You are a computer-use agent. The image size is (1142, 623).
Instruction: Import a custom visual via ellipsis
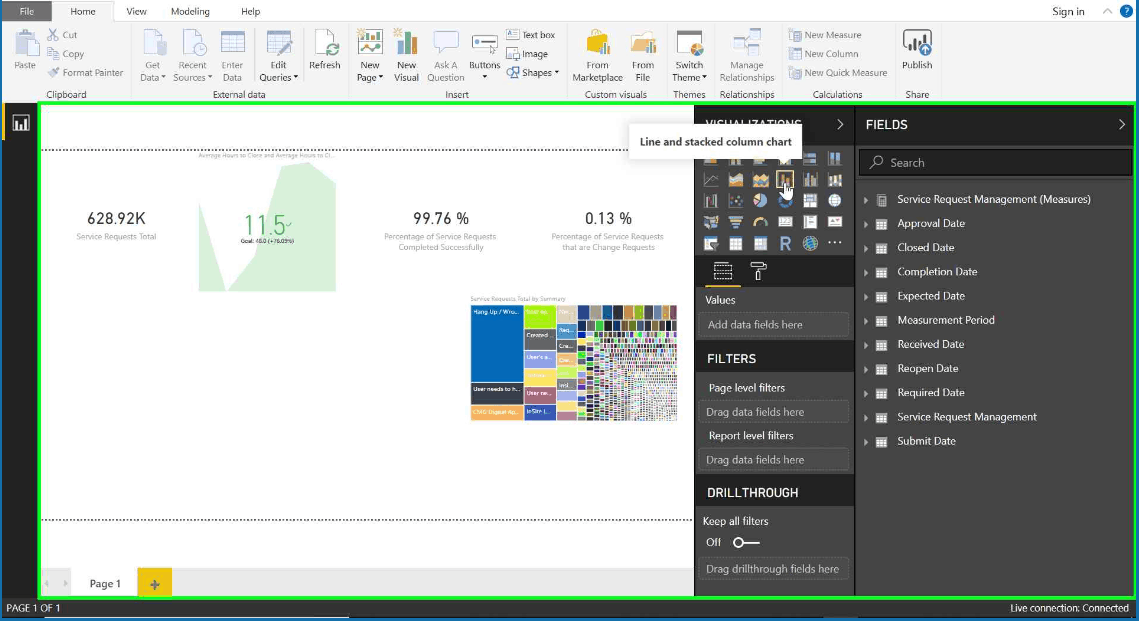click(x=835, y=243)
